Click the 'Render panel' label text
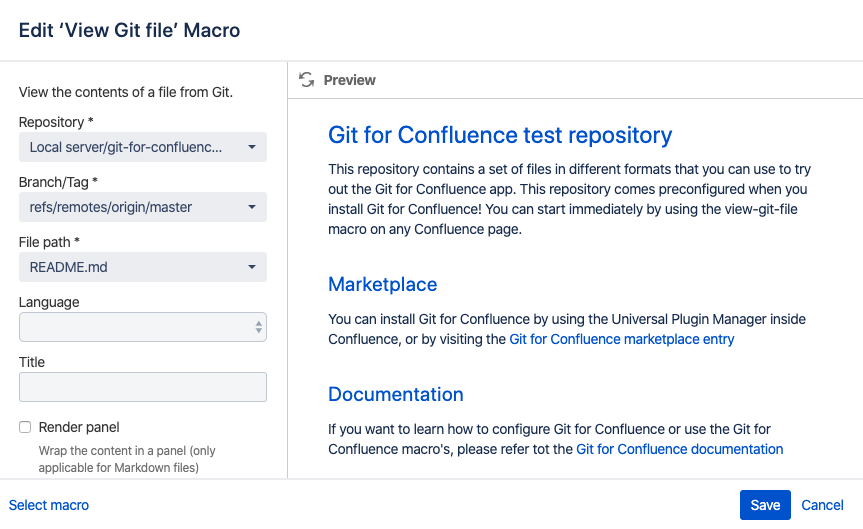The image size is (863, 529). coord(79,427)
